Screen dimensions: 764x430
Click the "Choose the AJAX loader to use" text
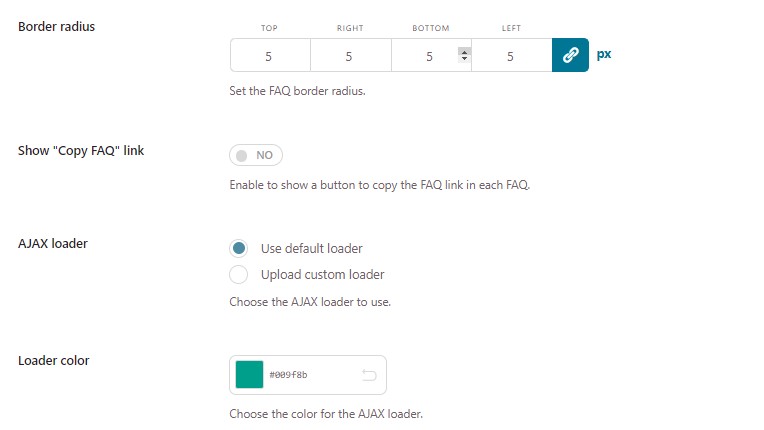(x=309, y=302)
